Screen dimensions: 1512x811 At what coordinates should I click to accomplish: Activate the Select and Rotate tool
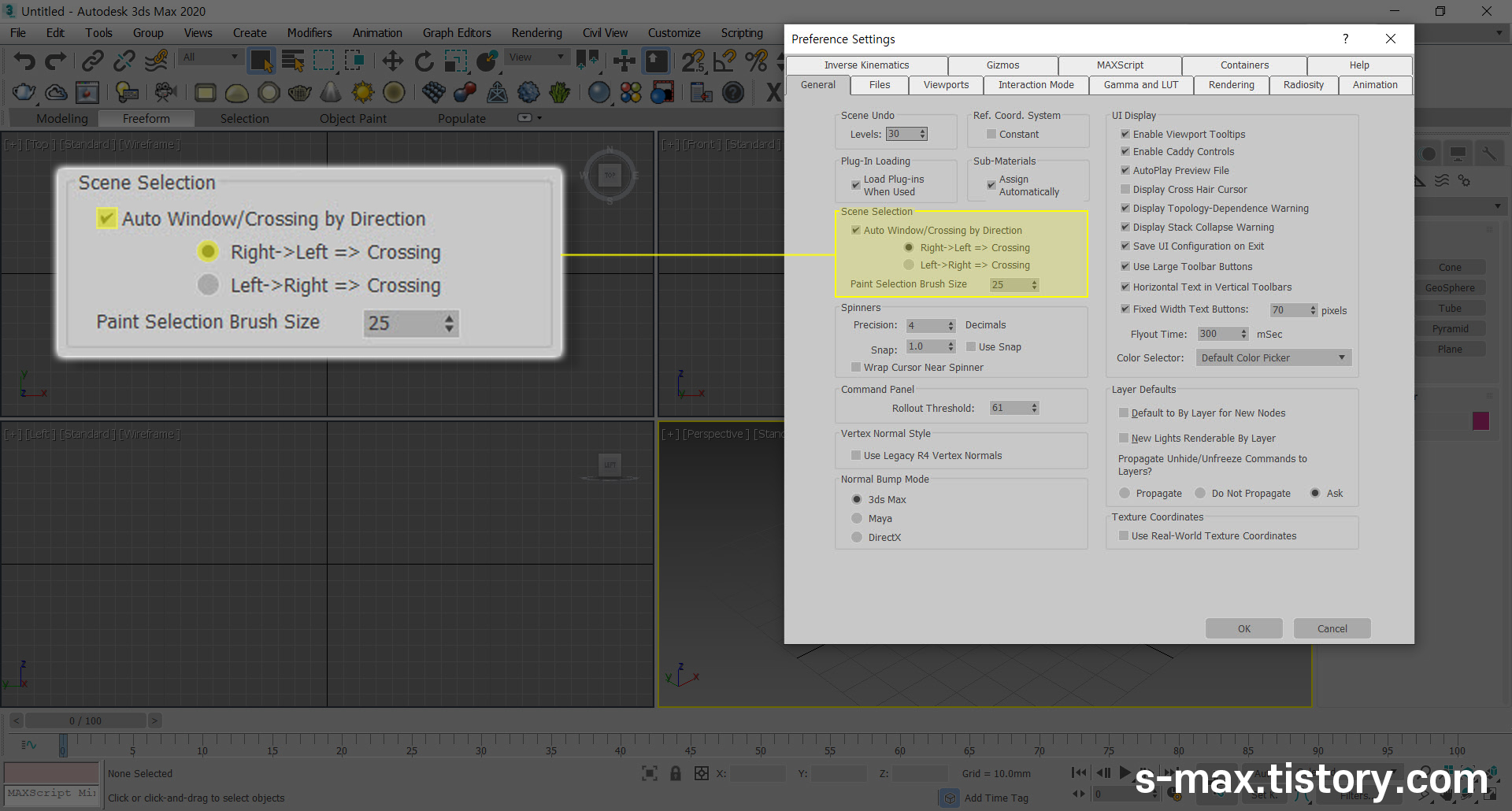point(424,61)
